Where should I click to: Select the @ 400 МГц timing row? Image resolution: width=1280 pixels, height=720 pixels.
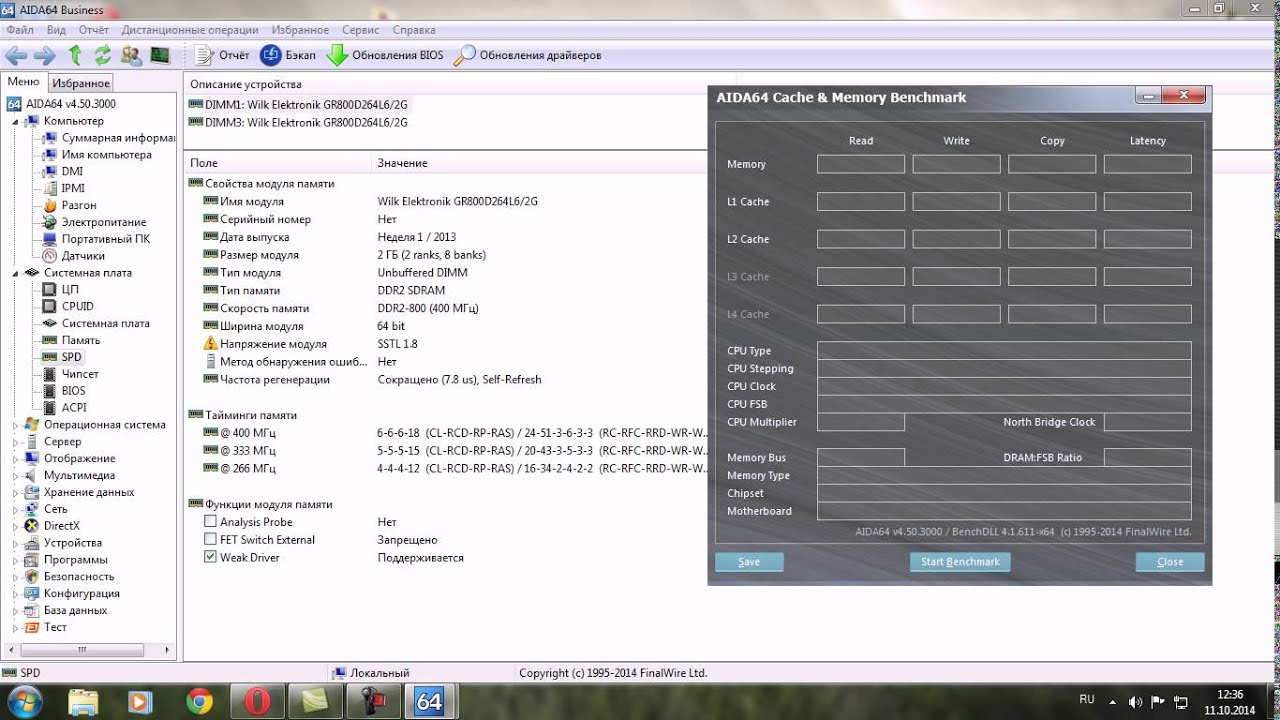coord(447,433)
